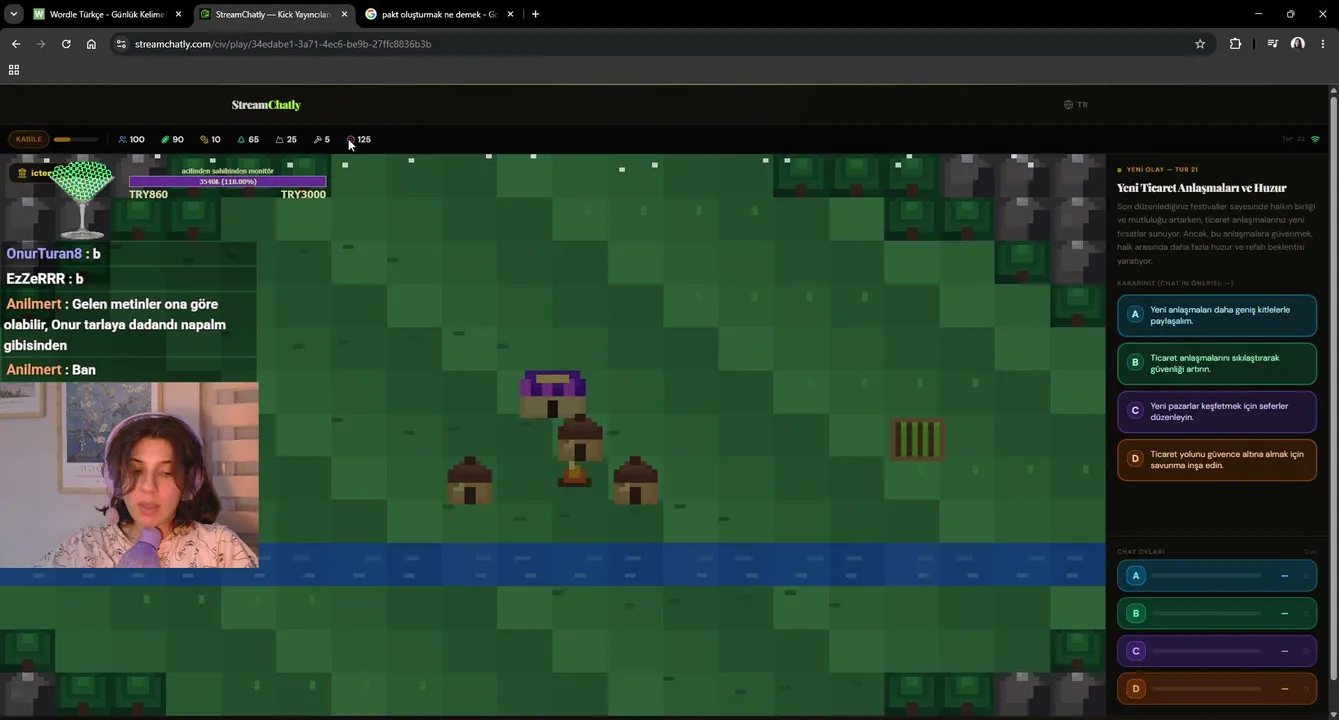Click the event title Yeni Ticaret Anlaşmaları ve Huzur
The image size is (1339, 720).
click(x=1201, y=188)
